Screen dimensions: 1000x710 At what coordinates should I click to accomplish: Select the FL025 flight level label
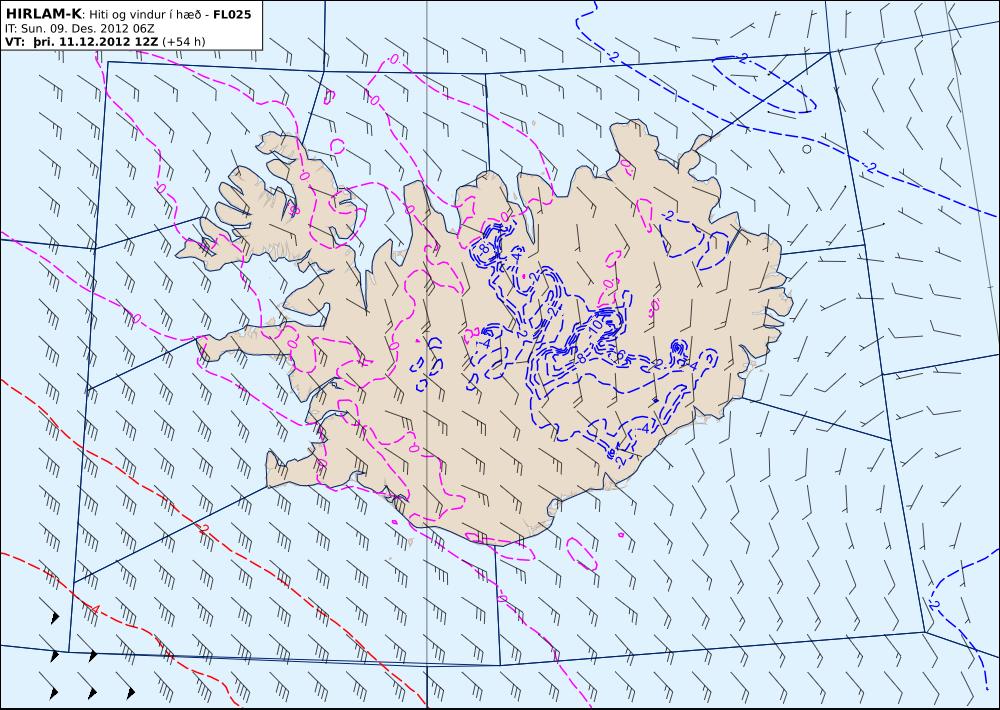[232, 14]
